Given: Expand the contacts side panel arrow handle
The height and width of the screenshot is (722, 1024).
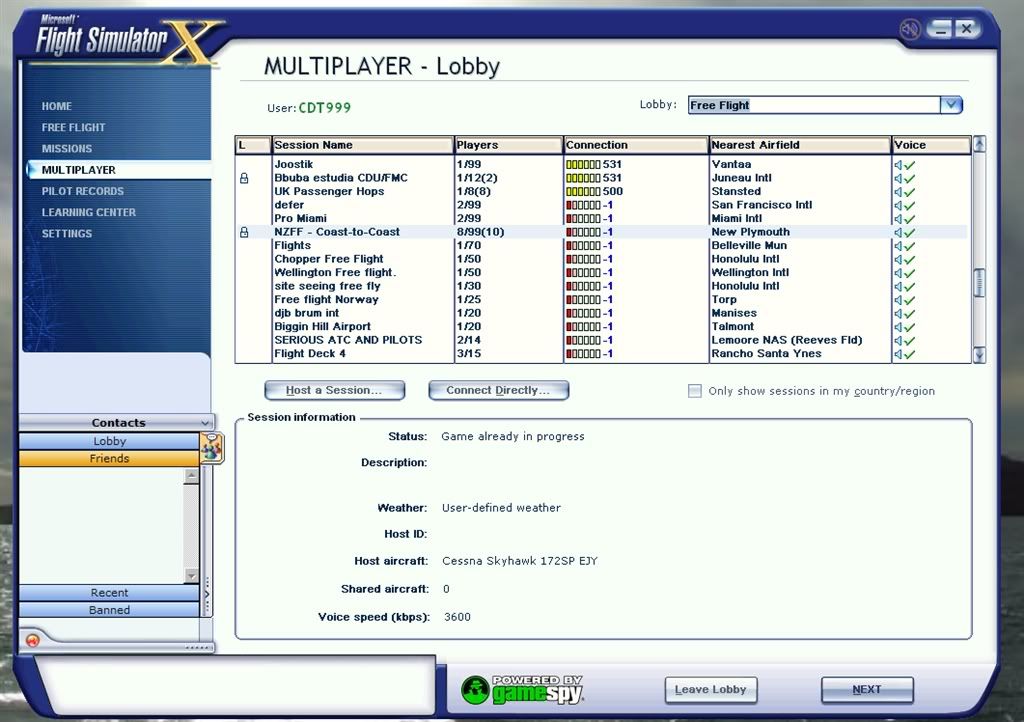Looking at the screenshot, I should pyautogui.click(x=207, y=594).
